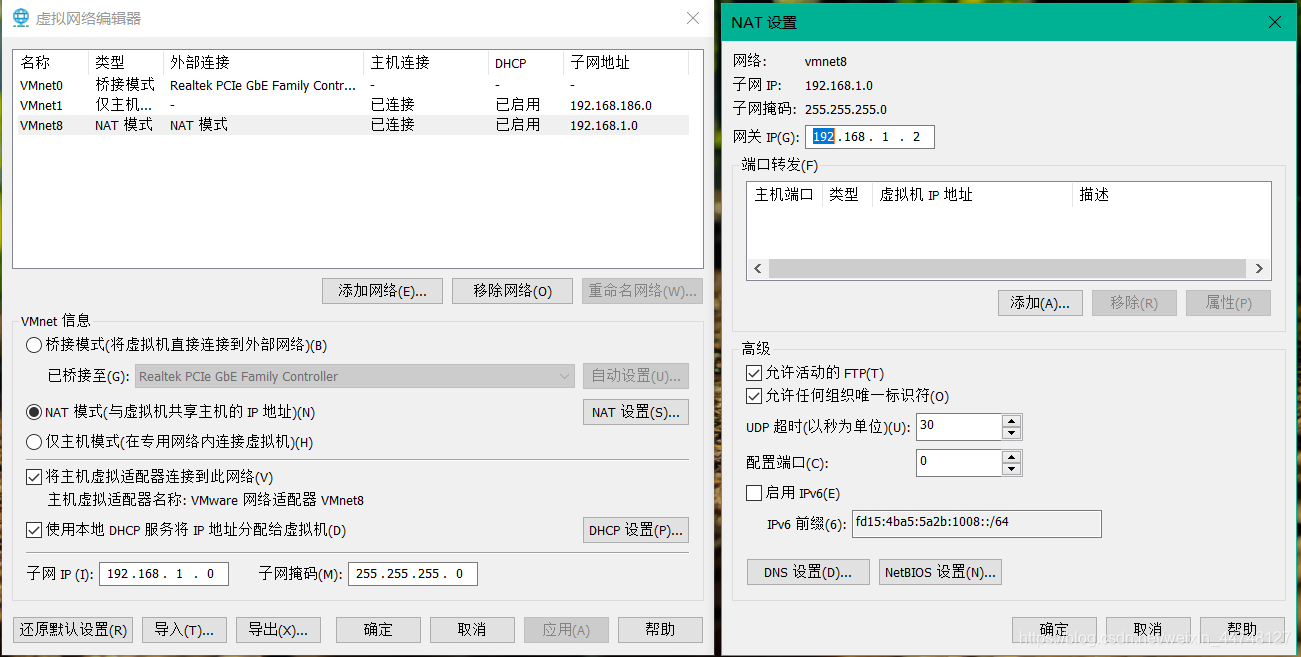
Task: Click UDP 超时 value field
Action: (959, 427)
